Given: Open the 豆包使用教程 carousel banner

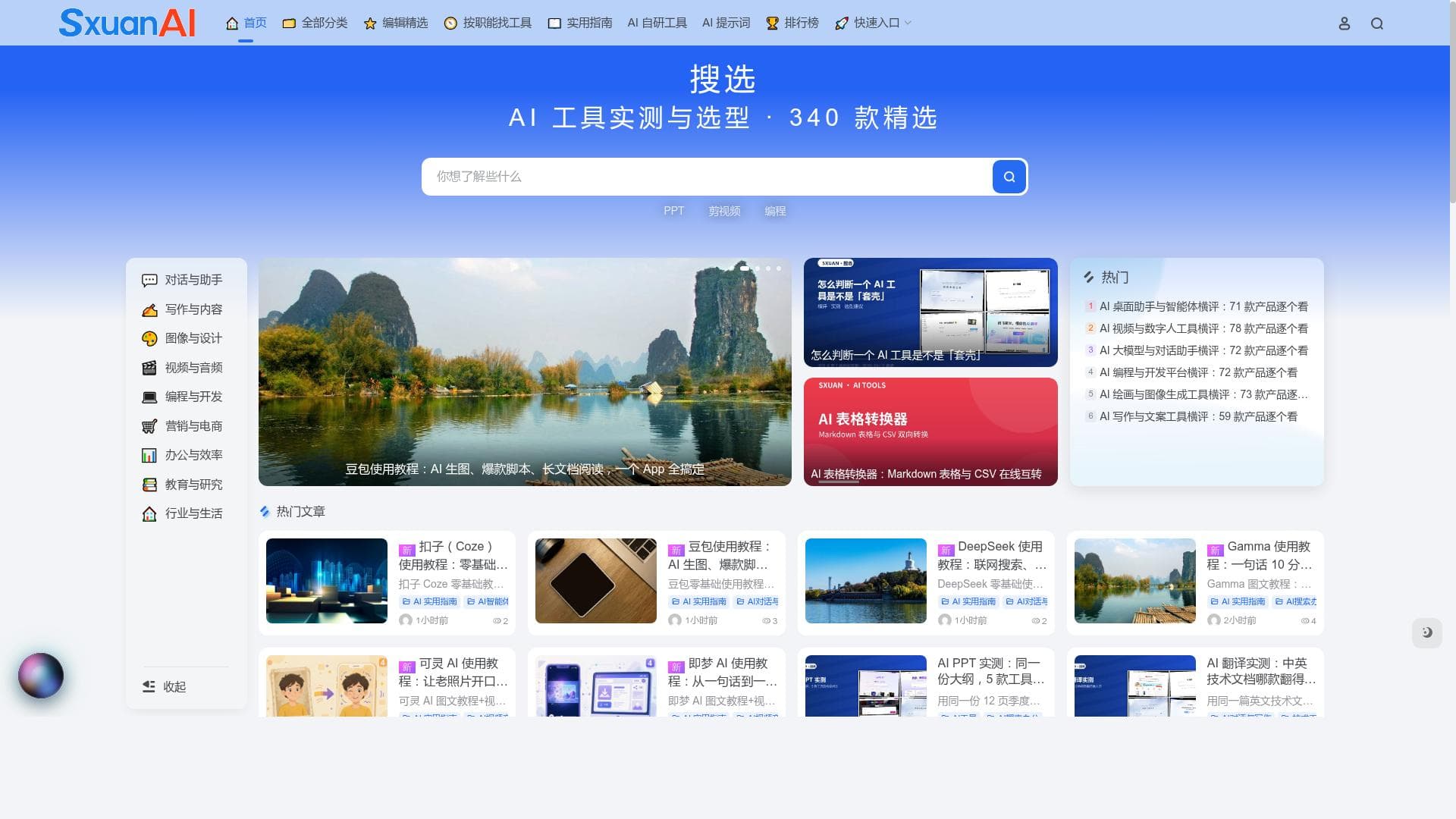Looking at the screenshot, I should (x=525, y=372).
